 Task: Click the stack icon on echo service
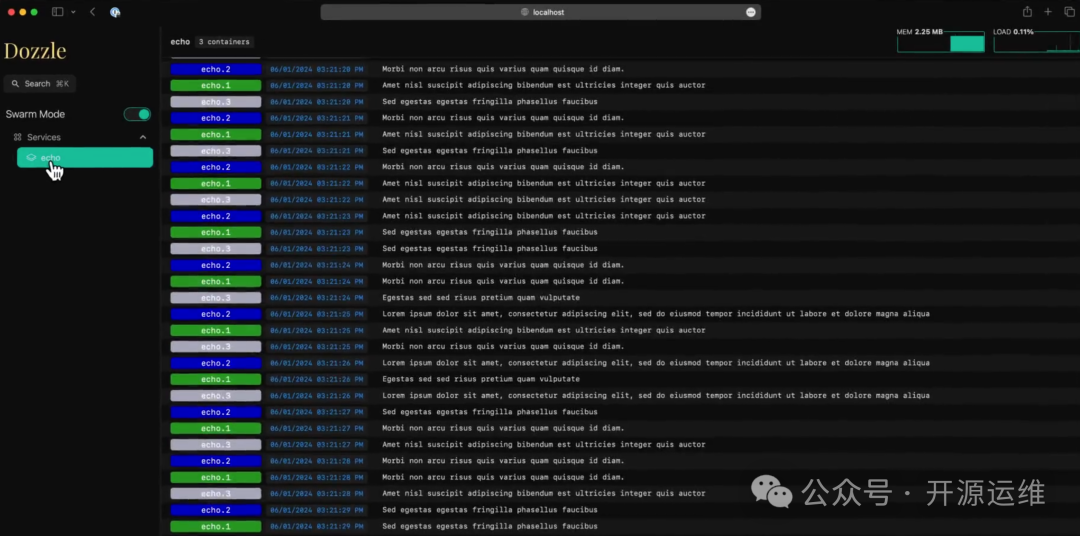tap(31, 158)
